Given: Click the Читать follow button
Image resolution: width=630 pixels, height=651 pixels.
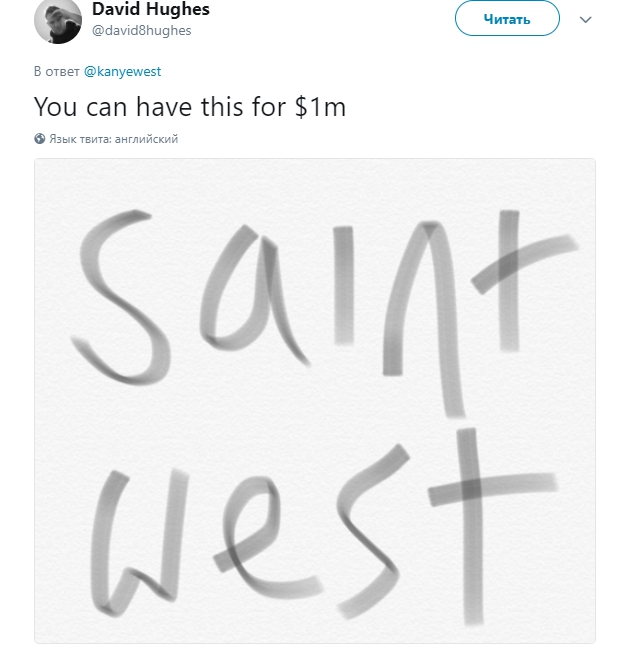Looking at the screenshot, I should pyautogui.click(x=507, y=18).
